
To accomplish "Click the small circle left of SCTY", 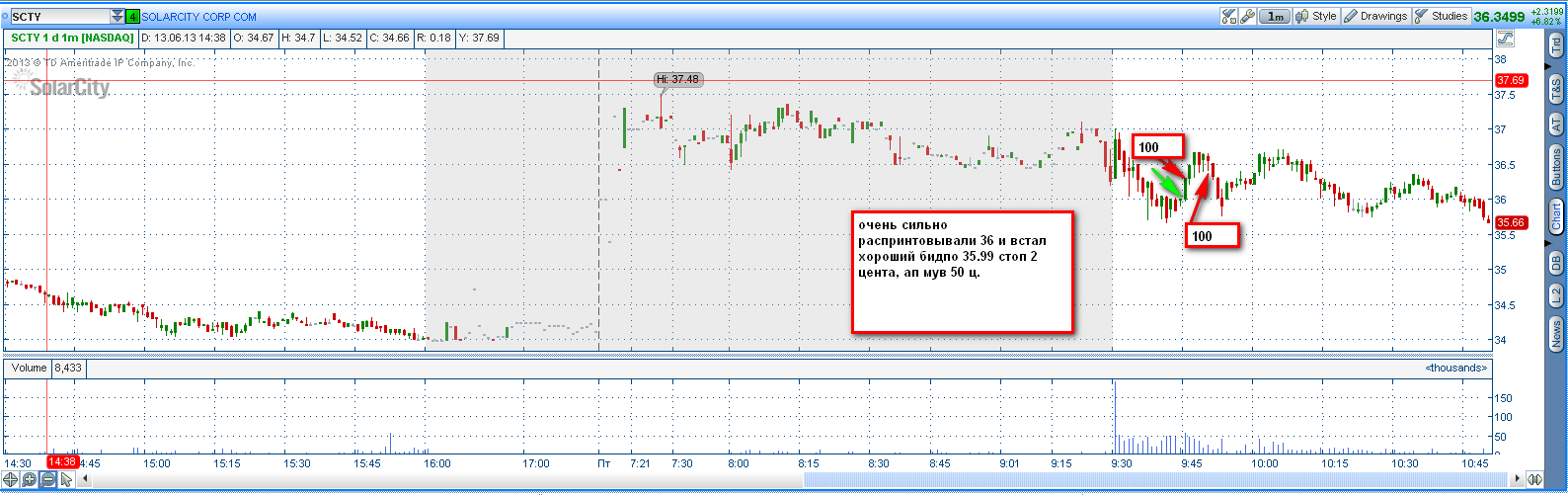I will point(4,17).
